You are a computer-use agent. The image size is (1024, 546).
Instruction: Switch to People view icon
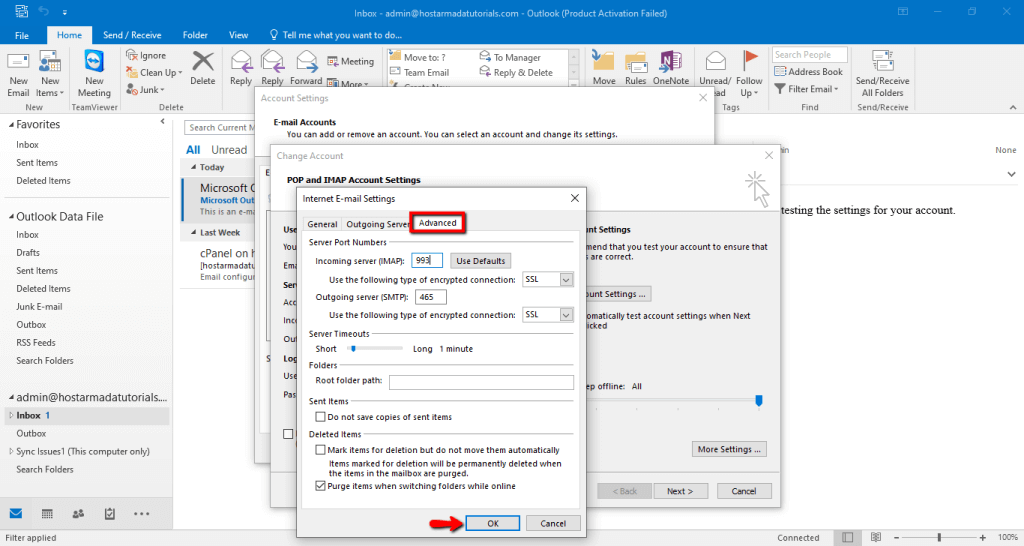pyautogui.click(x=78, y=514)
